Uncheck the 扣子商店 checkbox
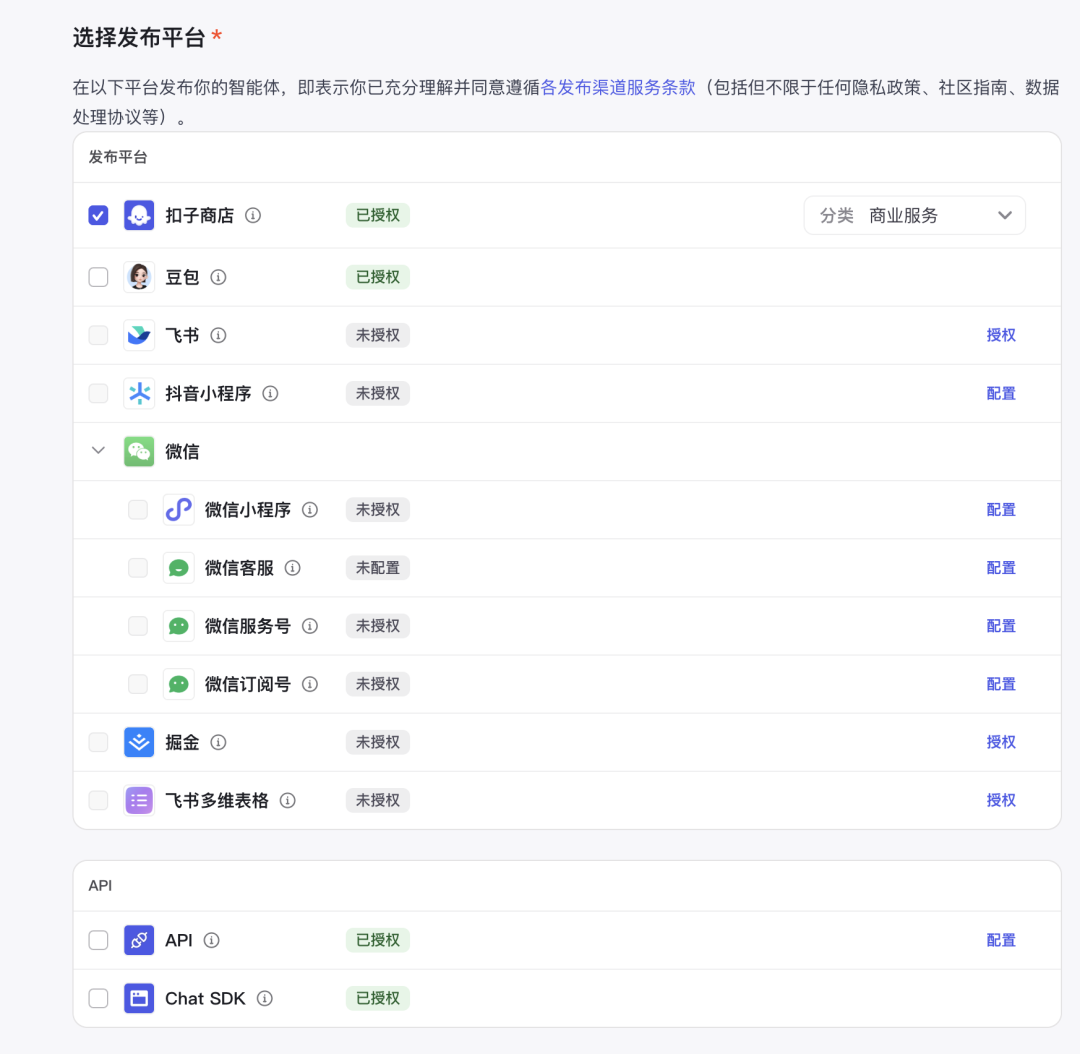The height and width of the screenshot is (1054, 1080). [x=98, y=216]
